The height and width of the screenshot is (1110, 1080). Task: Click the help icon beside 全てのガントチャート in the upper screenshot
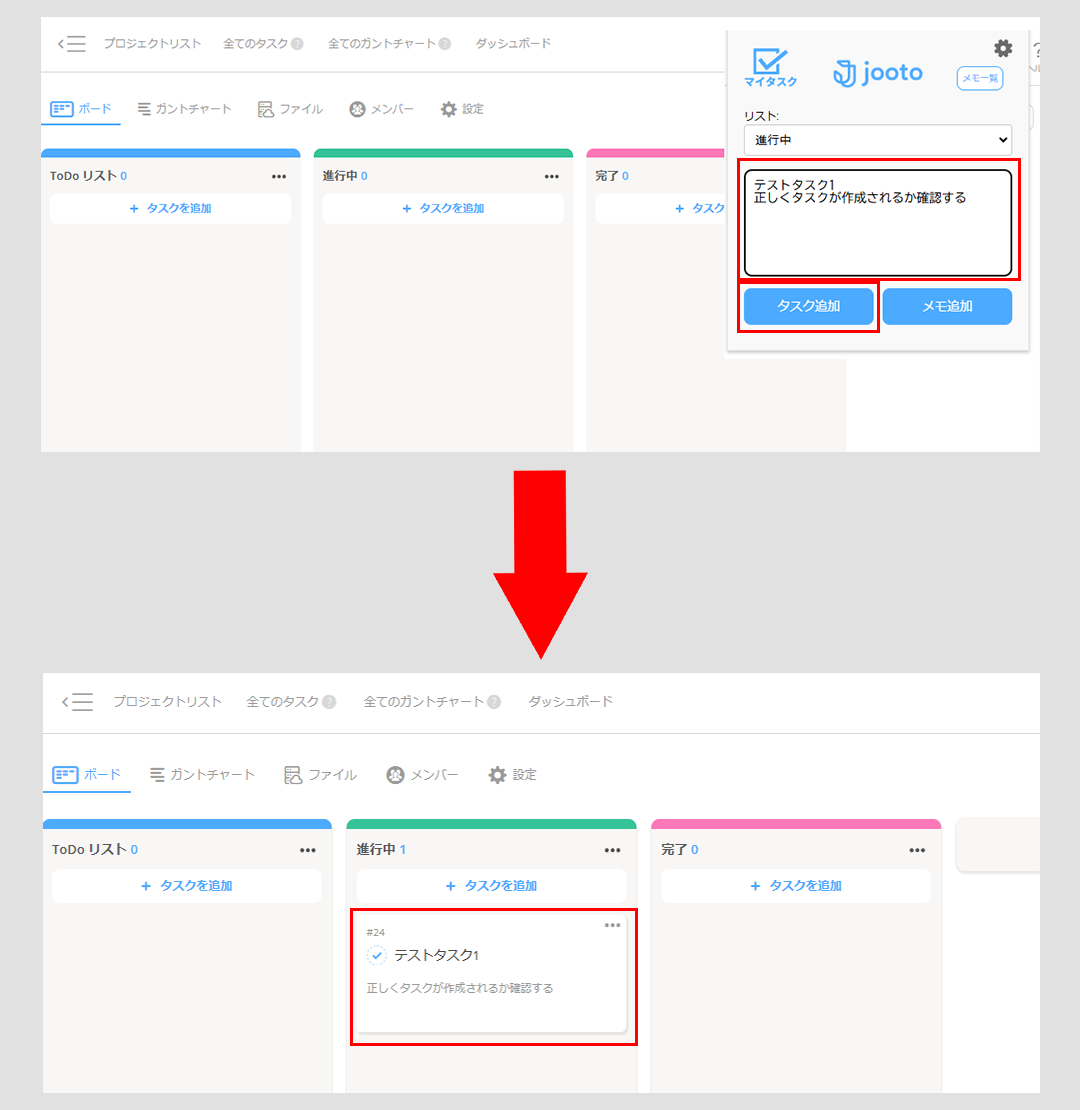(x=444, y=44)
